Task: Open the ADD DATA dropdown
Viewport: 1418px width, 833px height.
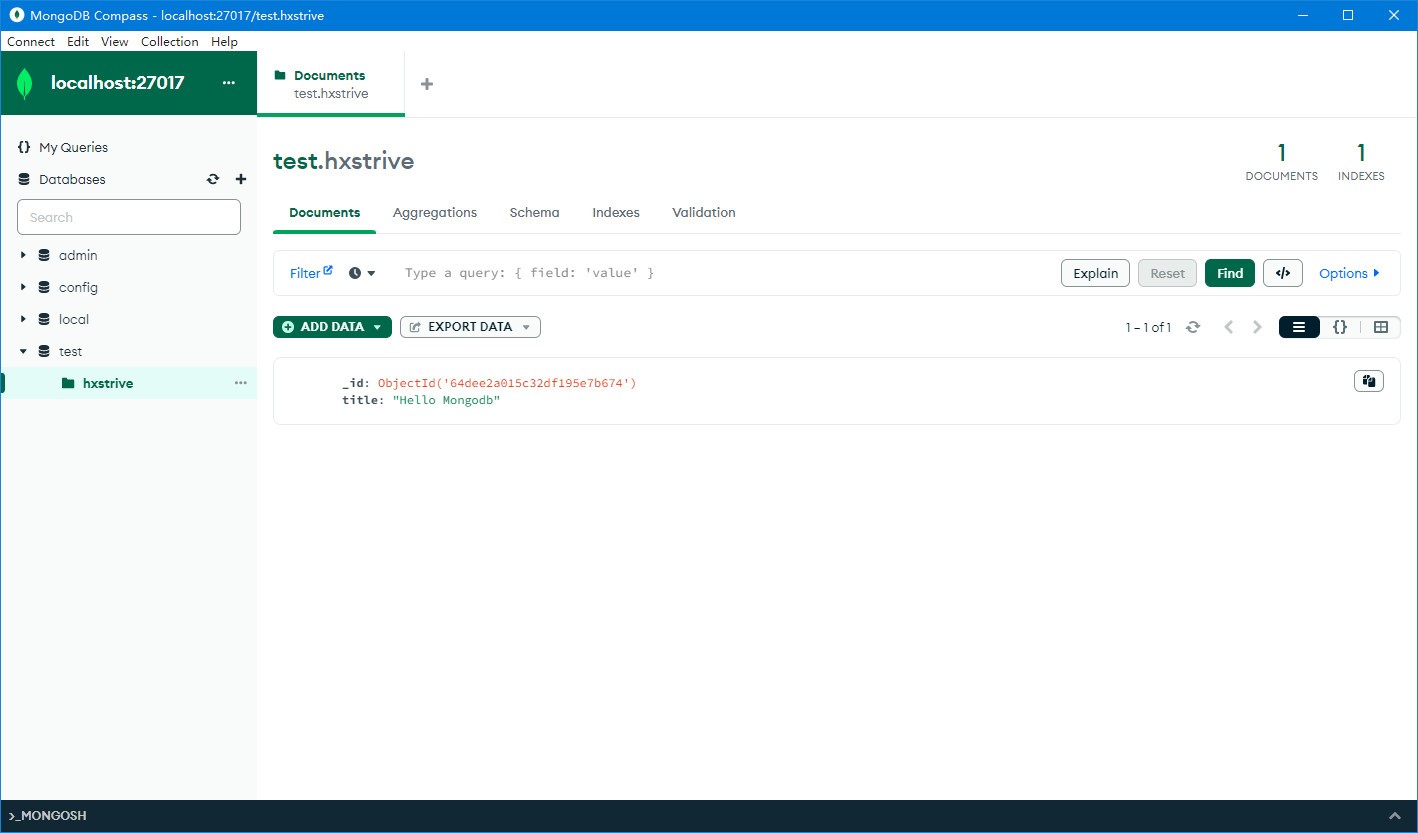Action: pos(332,327)
